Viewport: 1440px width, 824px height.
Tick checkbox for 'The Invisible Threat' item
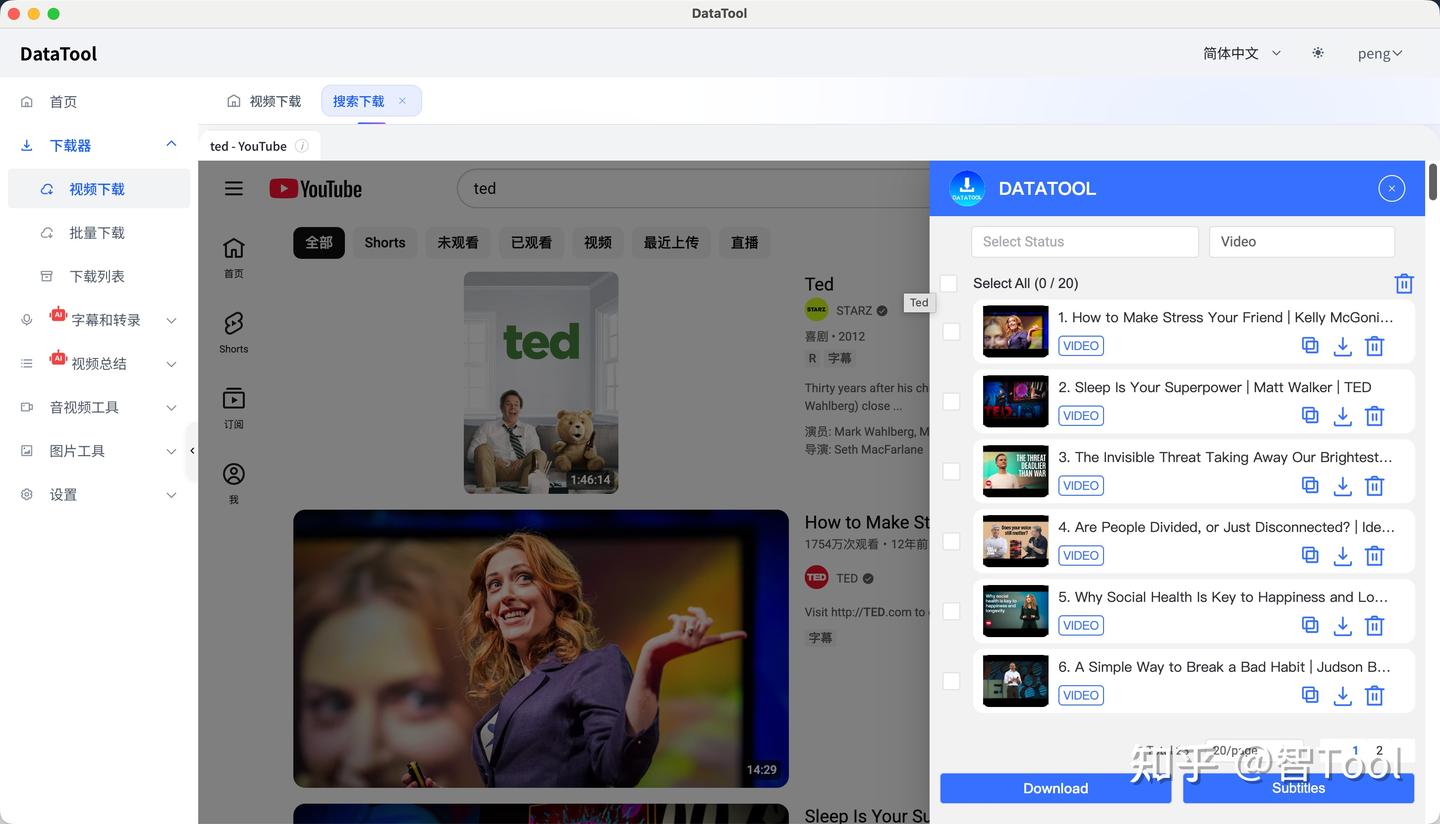click(952, 472)
